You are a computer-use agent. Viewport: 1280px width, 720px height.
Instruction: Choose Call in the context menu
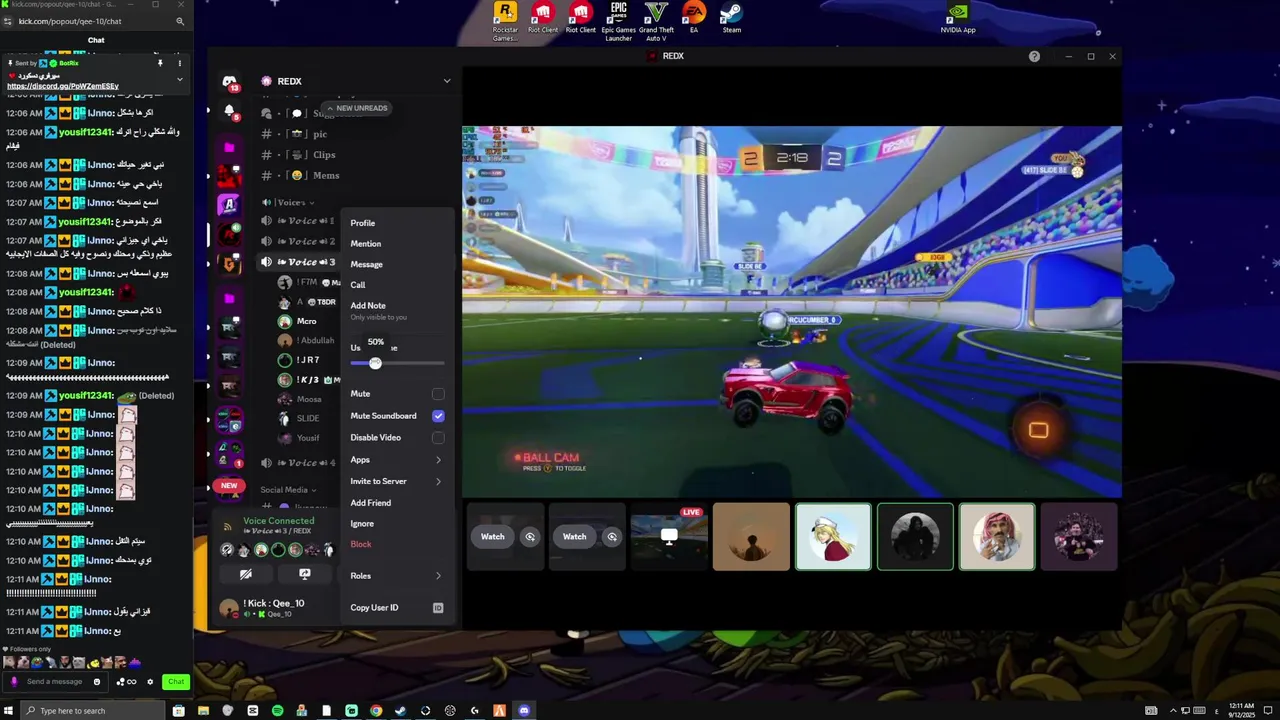[396, 285]
